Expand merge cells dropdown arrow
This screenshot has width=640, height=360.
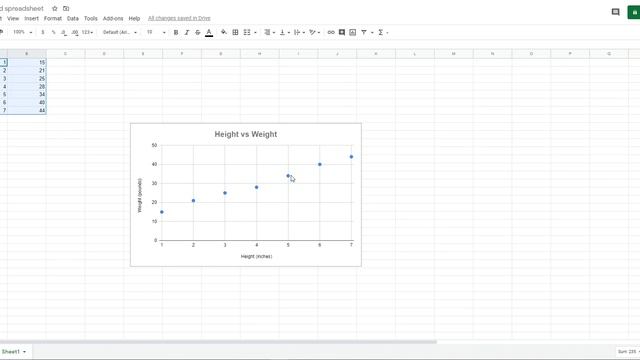(x=256, y=33)
